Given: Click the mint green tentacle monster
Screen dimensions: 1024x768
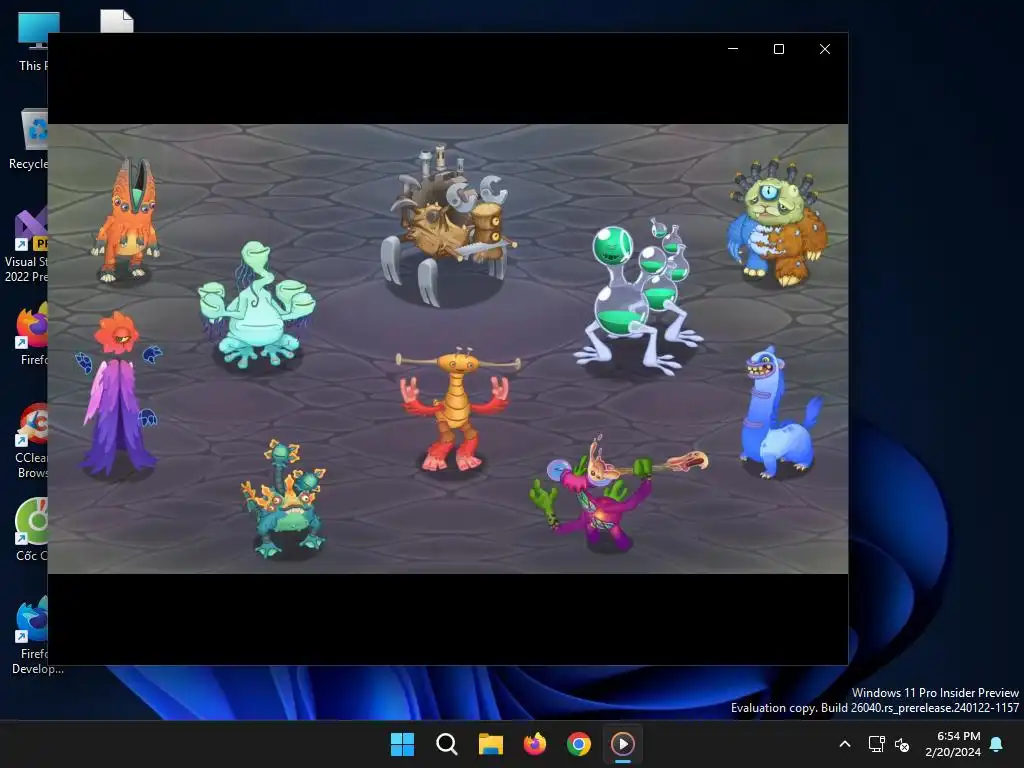Looking at the screenshot, I should tap(257, 306).
